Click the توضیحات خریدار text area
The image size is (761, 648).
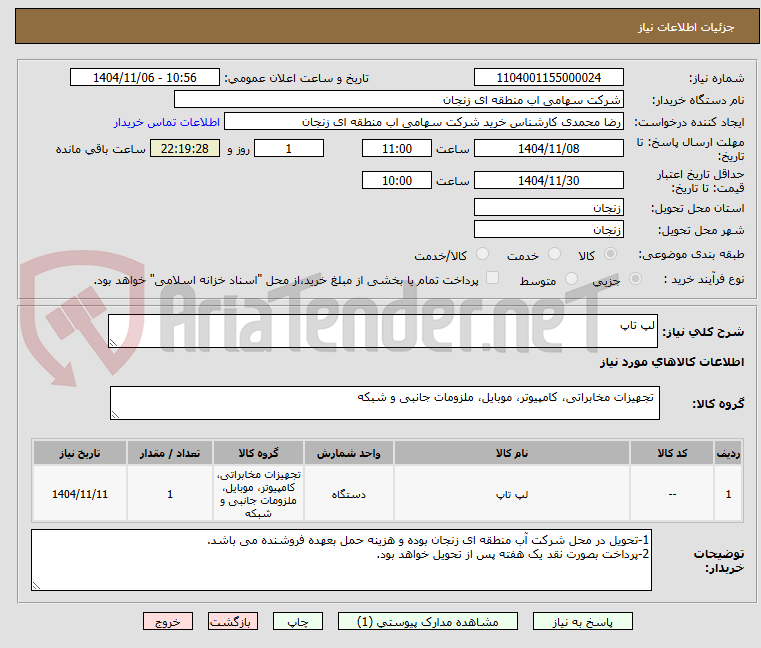(341, 560)
